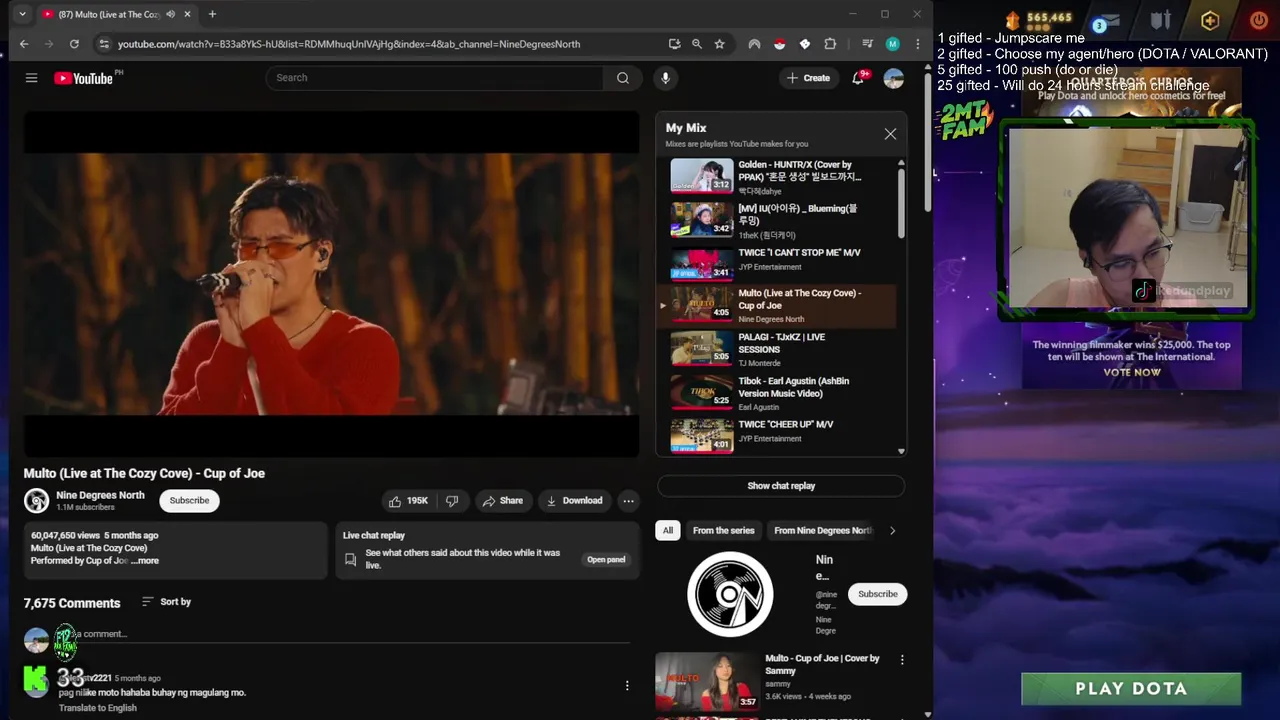Subscribe to Nine Degrees North below video
1280x720 pixels.
coord(189,501)
